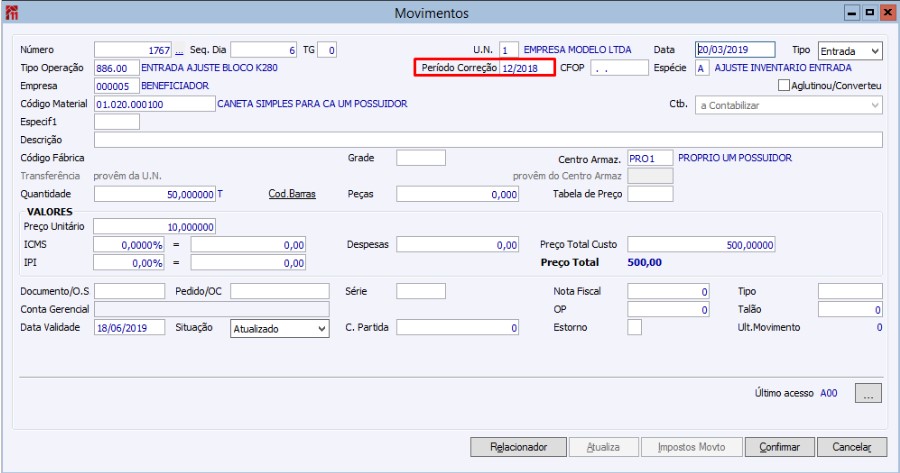Image resolution: width=900 pixels, height=473 pixels.
Task: Click the Preço Total value 500,00
Action: point(645,262)
